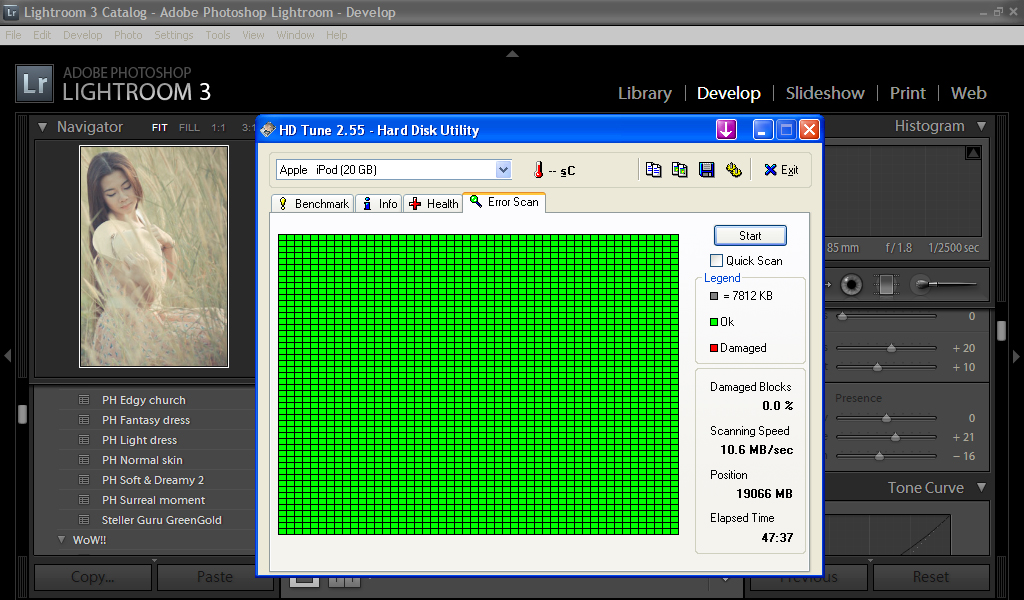This screenshot has height=600, width=1024.
Task: Switch to the Benchmark tab
Action: (x=312, y=203)
